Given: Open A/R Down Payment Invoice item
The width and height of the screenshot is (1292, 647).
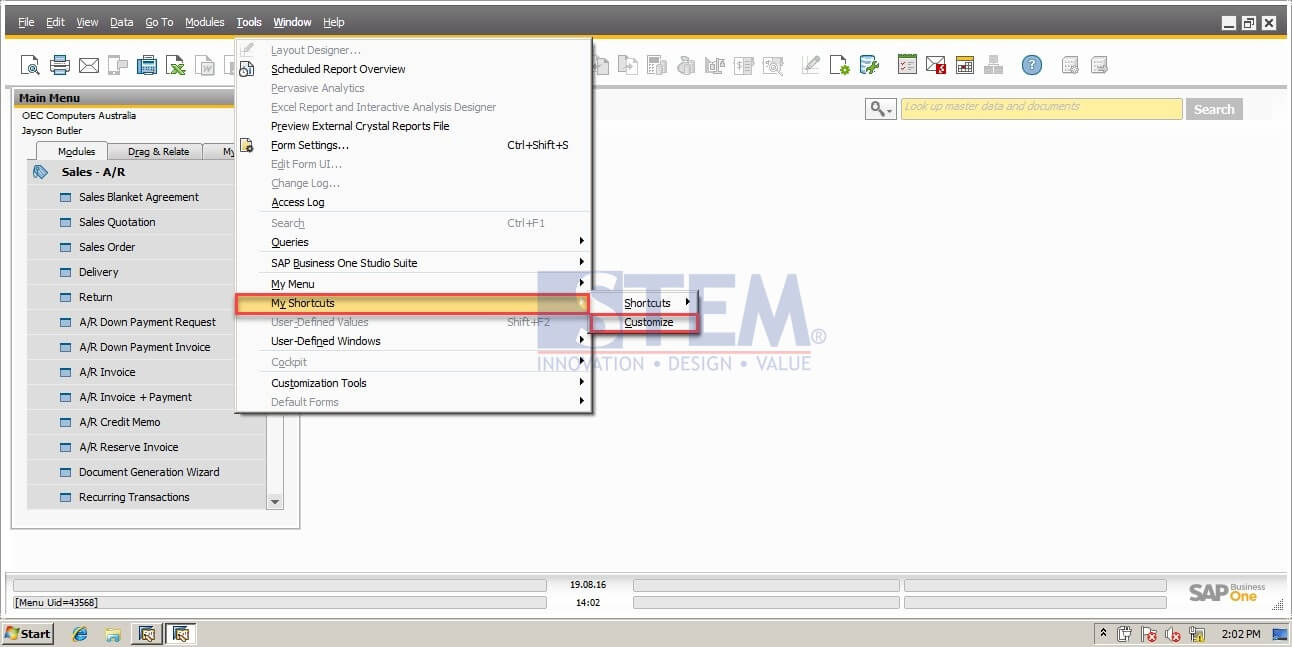Looking at the screenshot, I should click(x=144, y=347).
